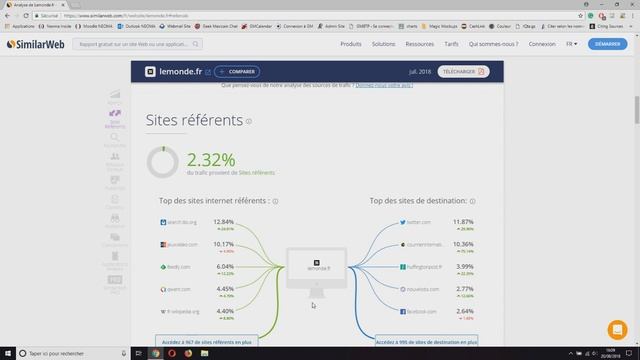Click the browser reload button
This screenshot has height=360, width=640.
[26, 16]
